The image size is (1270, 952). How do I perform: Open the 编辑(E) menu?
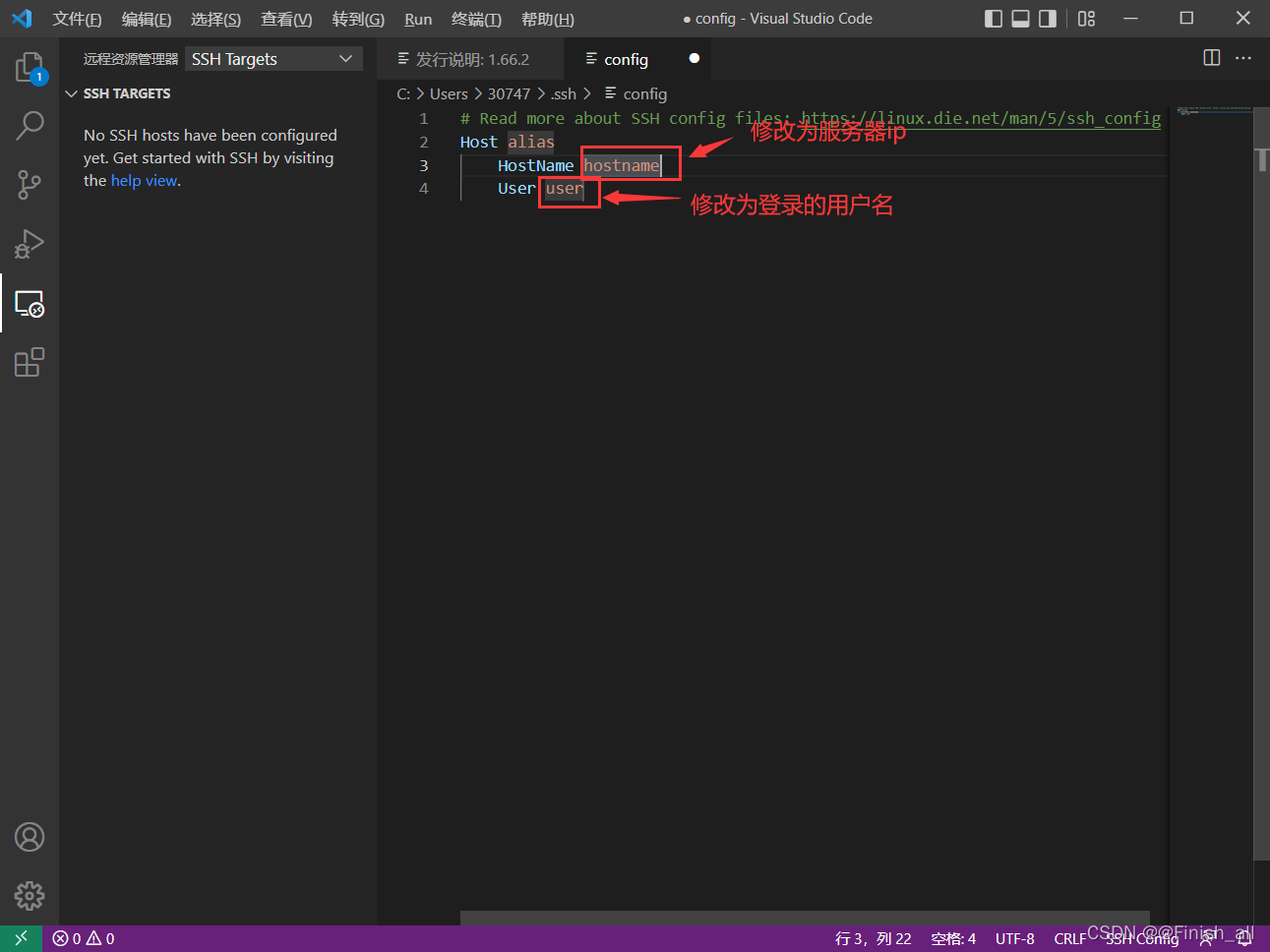point(147,19)
